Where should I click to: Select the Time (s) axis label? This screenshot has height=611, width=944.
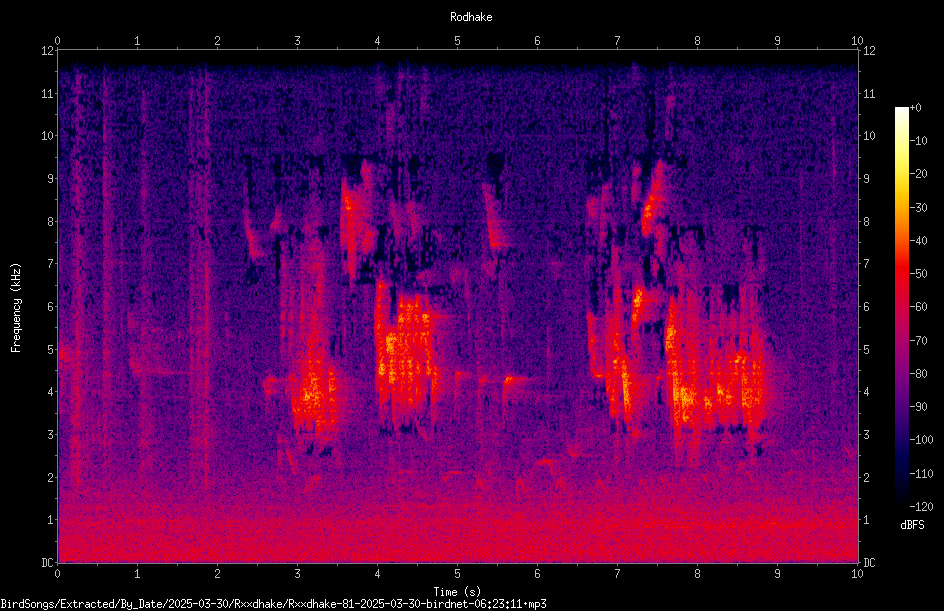coord(457,592)
